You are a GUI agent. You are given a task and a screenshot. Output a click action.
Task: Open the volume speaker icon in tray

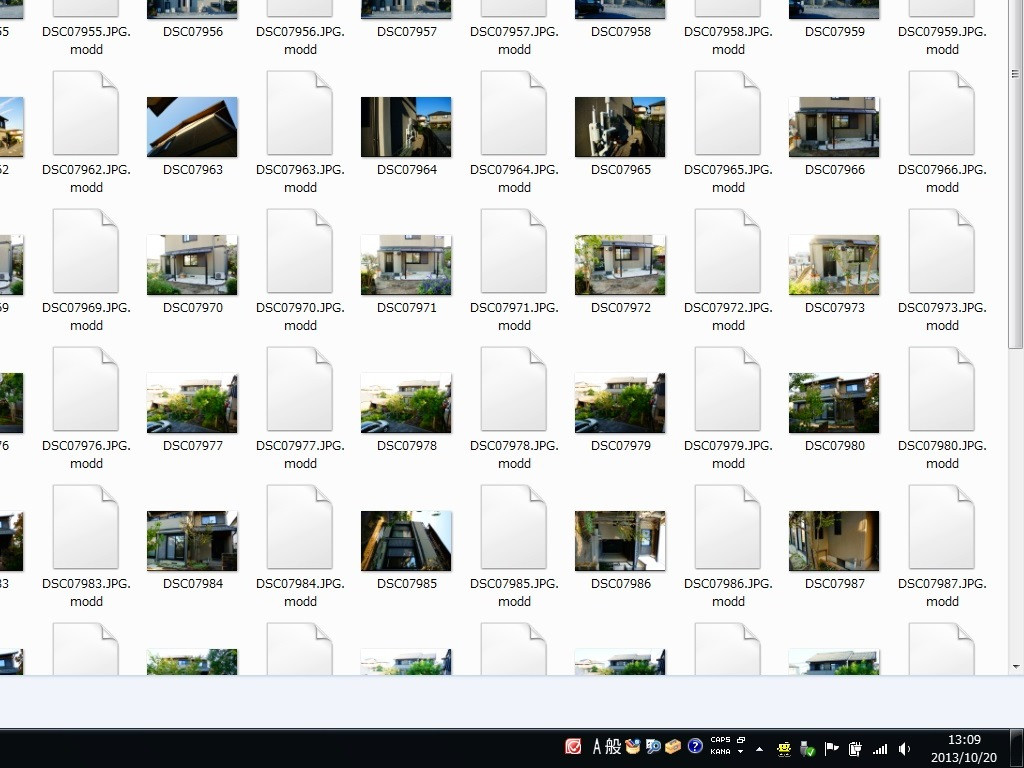click(905, 749)
